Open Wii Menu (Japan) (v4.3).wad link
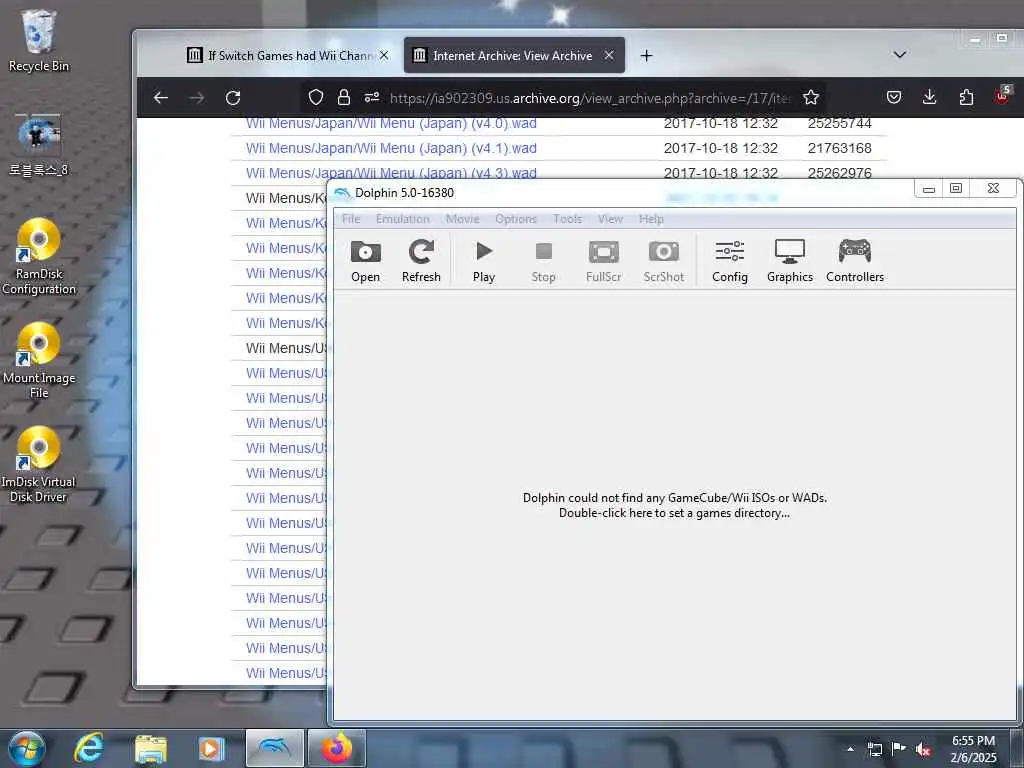The image size is (1024, 768). point(391,173)
